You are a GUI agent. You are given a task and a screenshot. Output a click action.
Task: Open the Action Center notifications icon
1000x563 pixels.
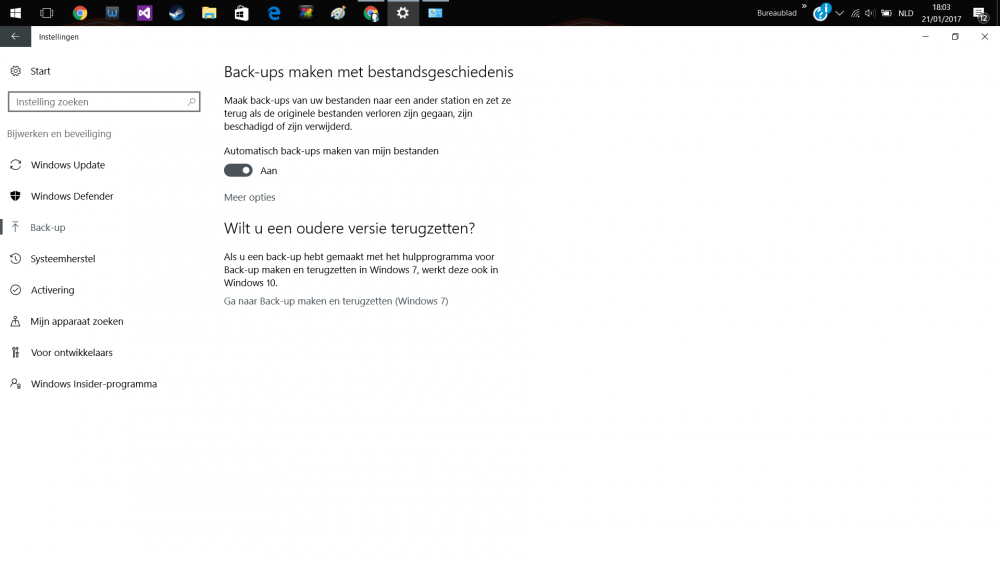coord(981,13)
